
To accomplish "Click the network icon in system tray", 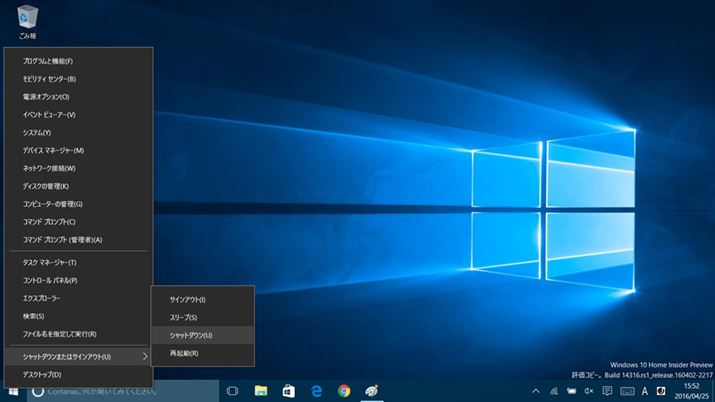I will [553, 391].
